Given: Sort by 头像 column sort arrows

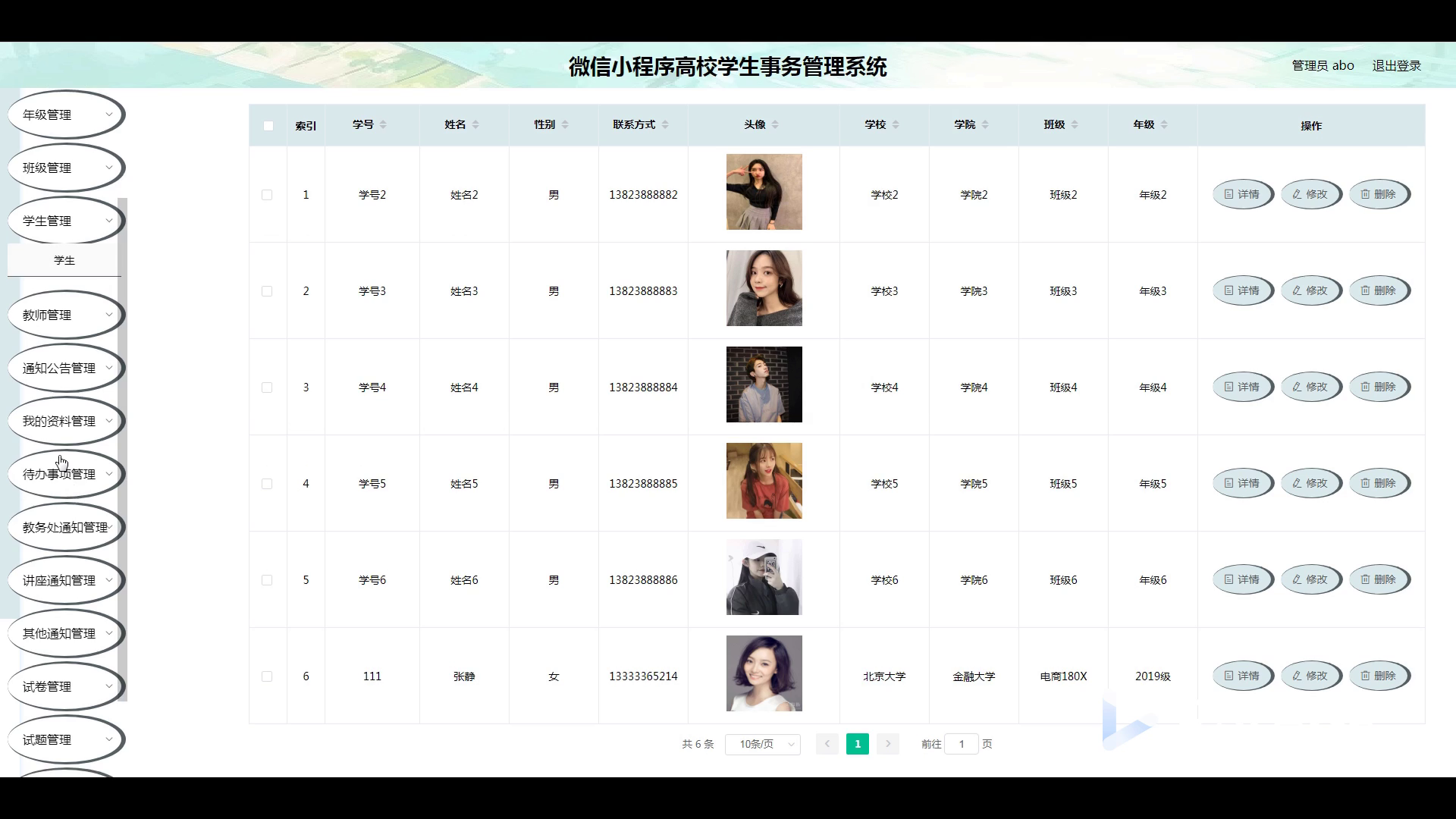Looking at the screenshot, I should pyautogui.click(x=775, y=125).
